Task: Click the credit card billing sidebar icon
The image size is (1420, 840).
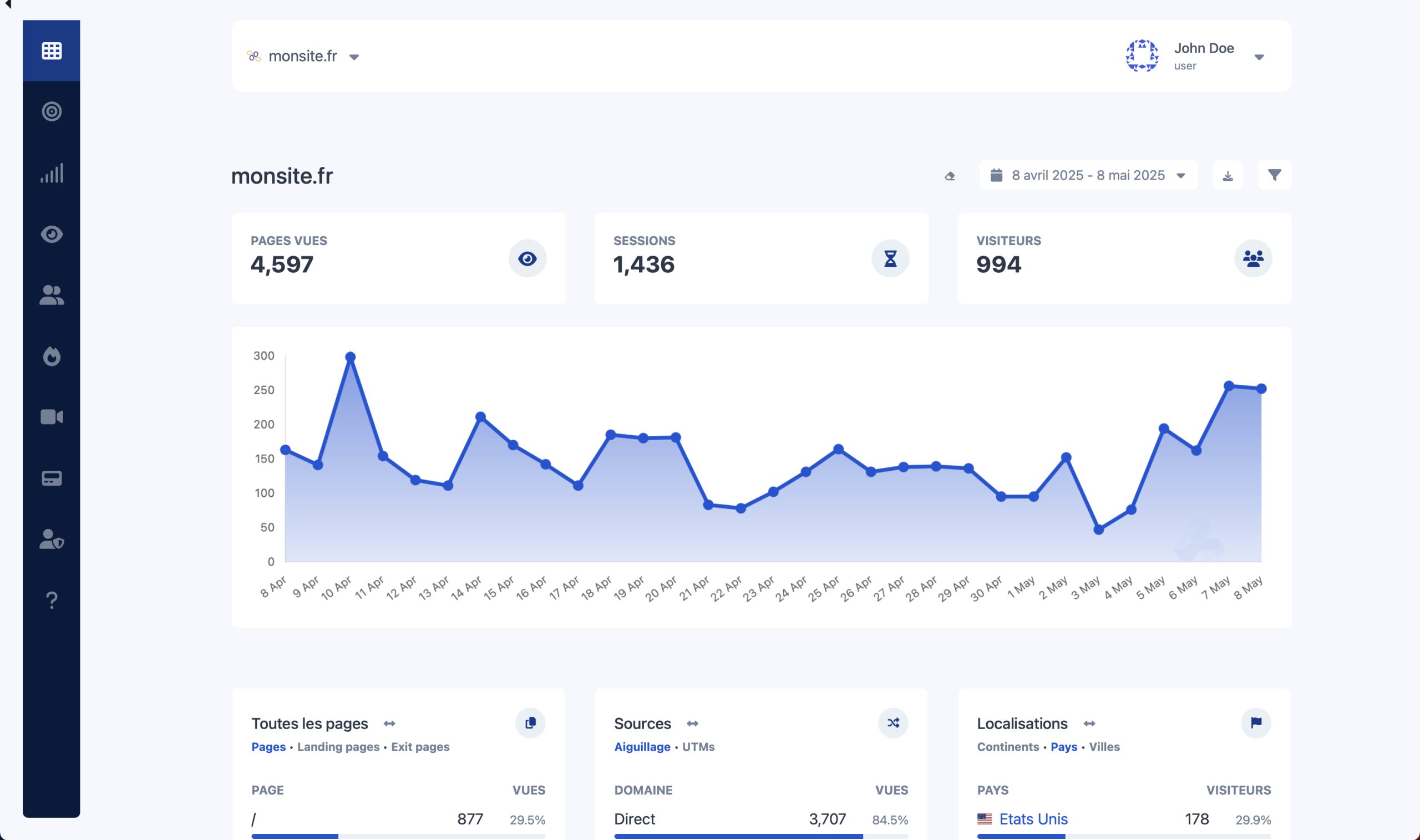Action: (x=52, y=478)
